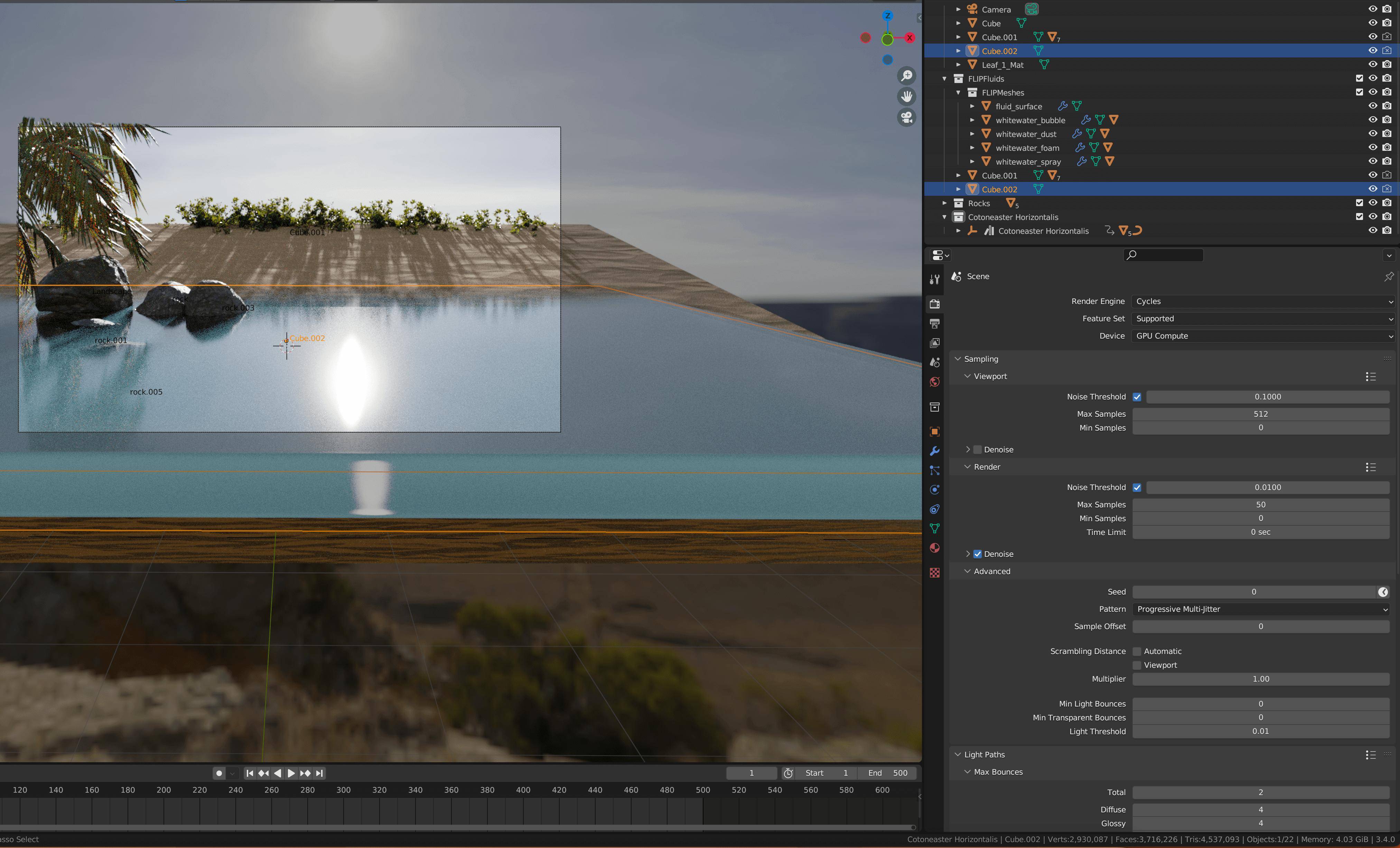Screen dimensions: 1400x848
Task: Select Cube.001 in the outliner
Action: (x=1000, y=37)
